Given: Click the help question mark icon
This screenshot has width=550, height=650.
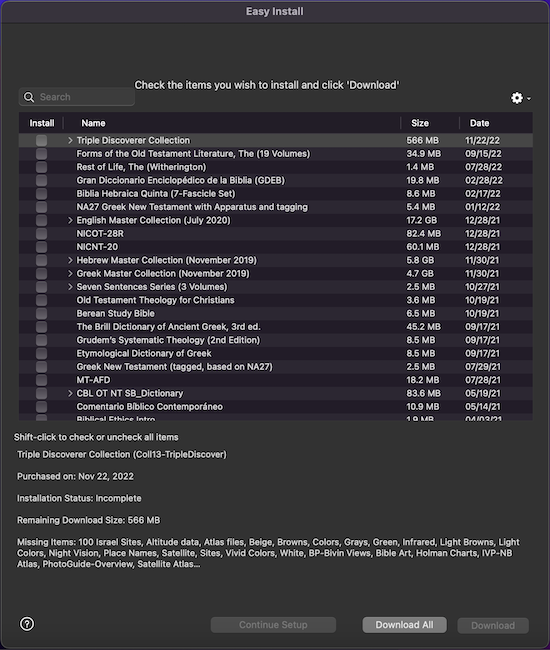Looking at the screenshot, I should tap(27, 623).
